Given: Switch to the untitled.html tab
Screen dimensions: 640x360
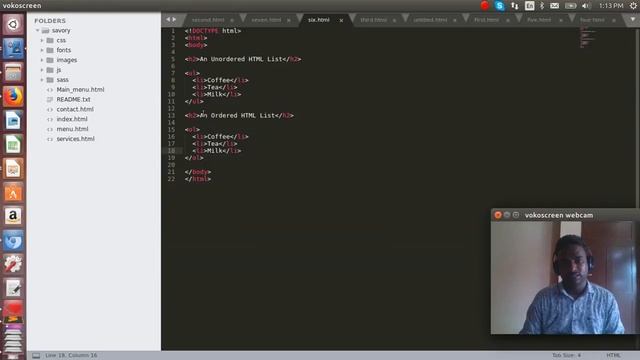Looking at the screenshot, I should click(x=430, y=20).
